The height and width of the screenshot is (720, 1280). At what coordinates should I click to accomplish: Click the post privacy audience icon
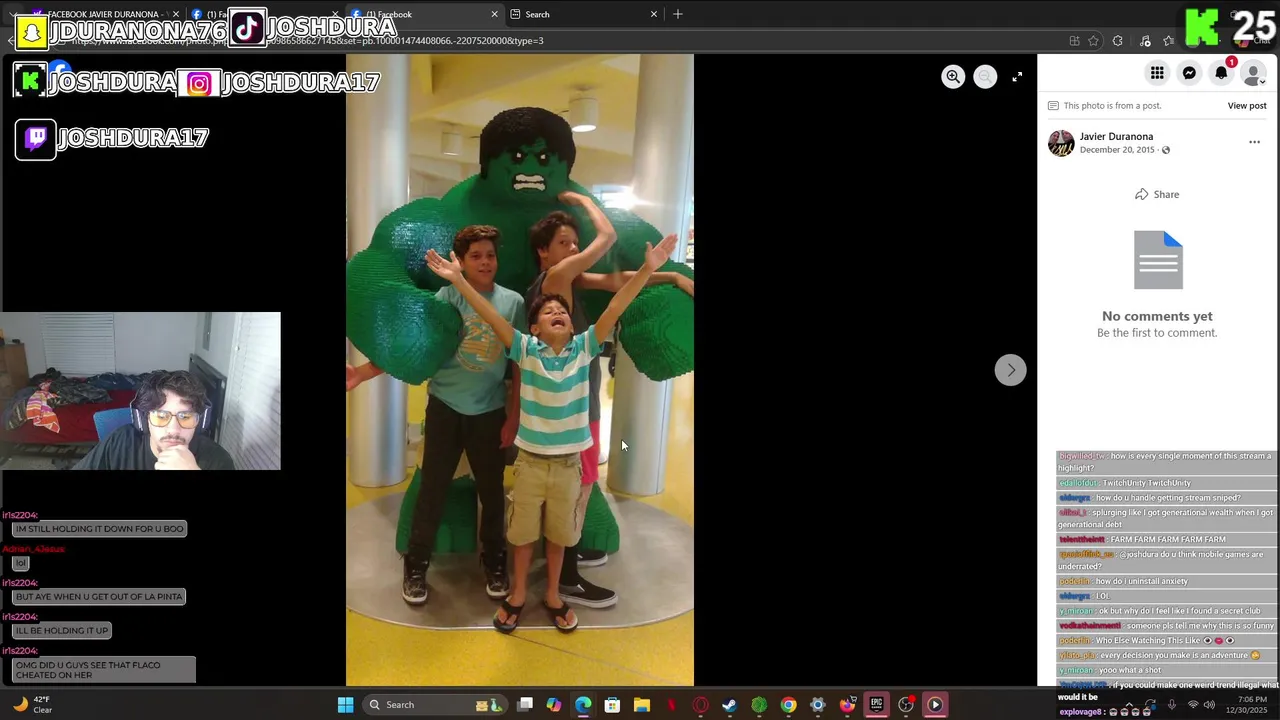pos(1165,150)
